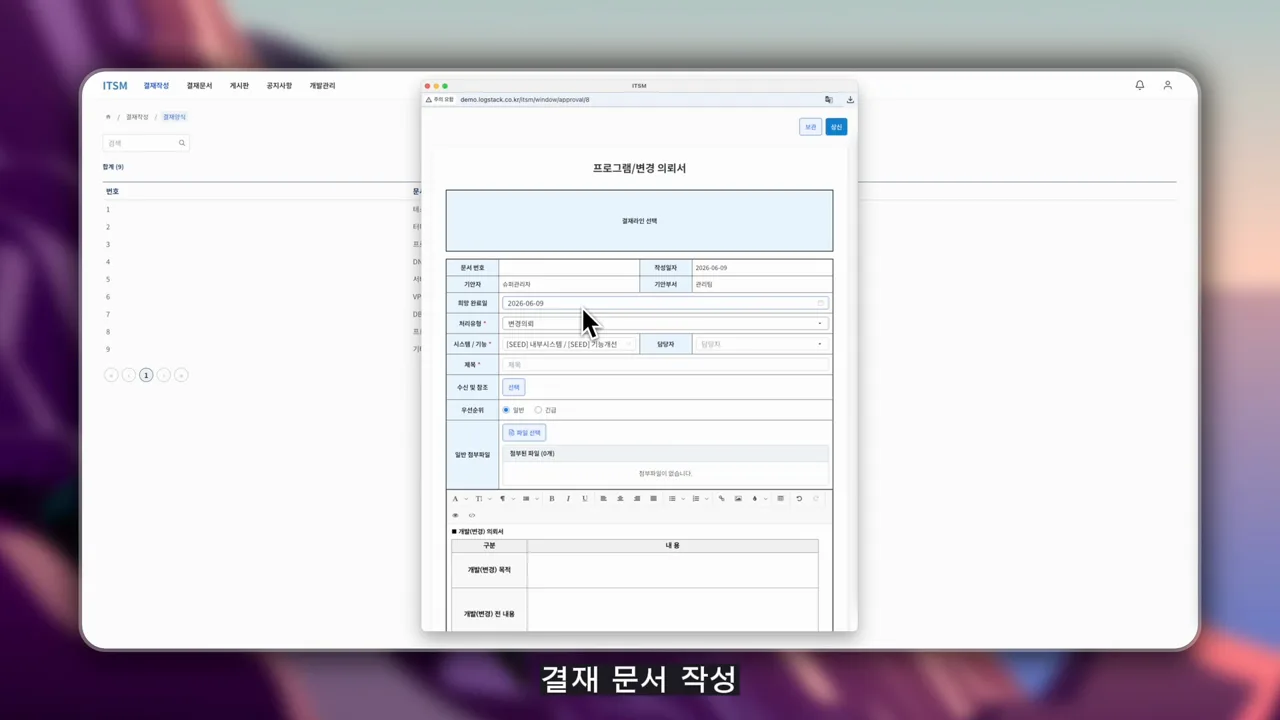This screenshot has width=1280, height=720.
Task: Expand the font color dropdown in editor
Action: click(x=466, y=498)
